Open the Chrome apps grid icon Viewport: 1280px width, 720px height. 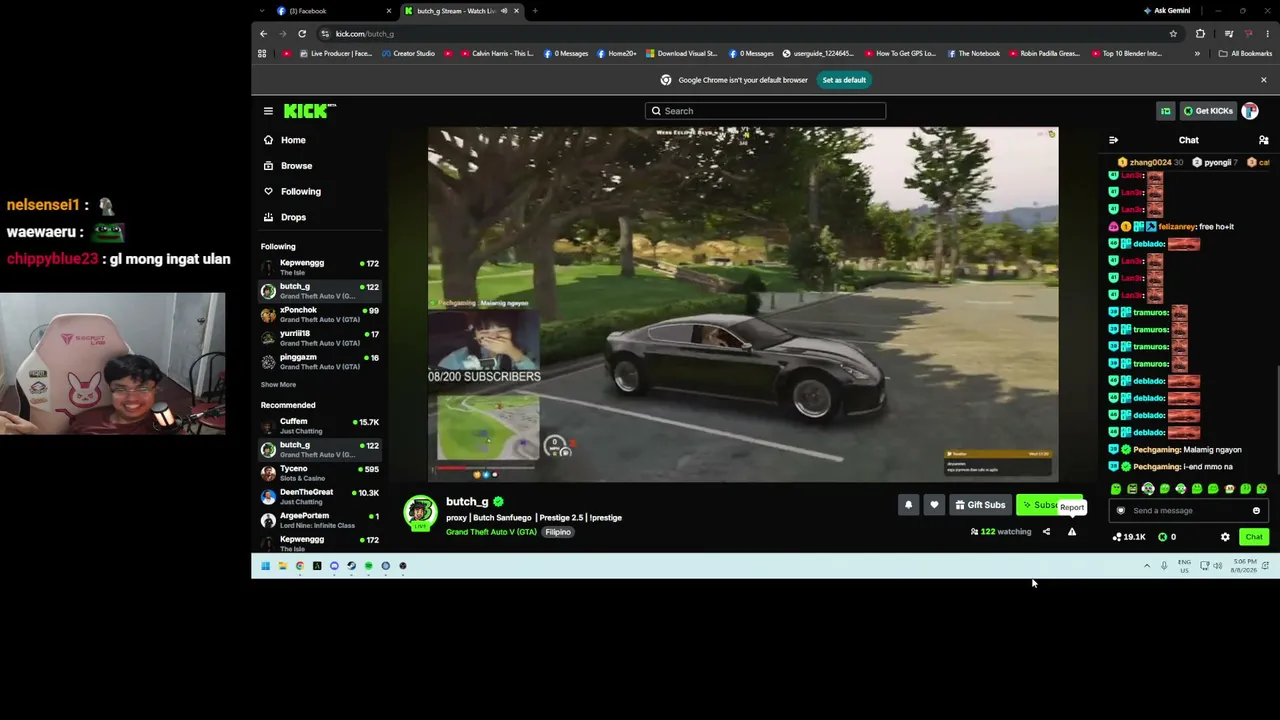point(262,54)
